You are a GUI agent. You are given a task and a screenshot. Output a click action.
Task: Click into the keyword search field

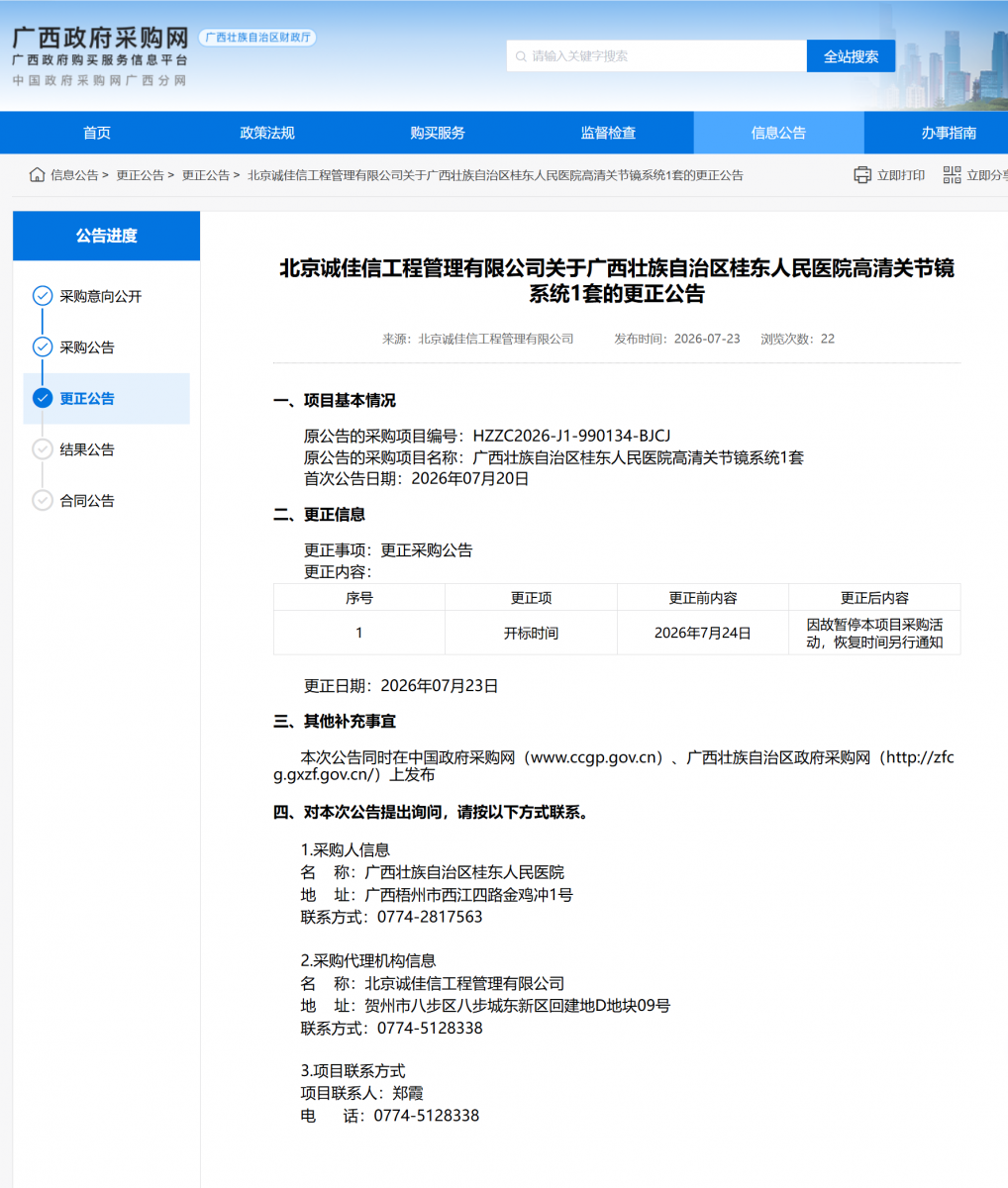point(656,56)
